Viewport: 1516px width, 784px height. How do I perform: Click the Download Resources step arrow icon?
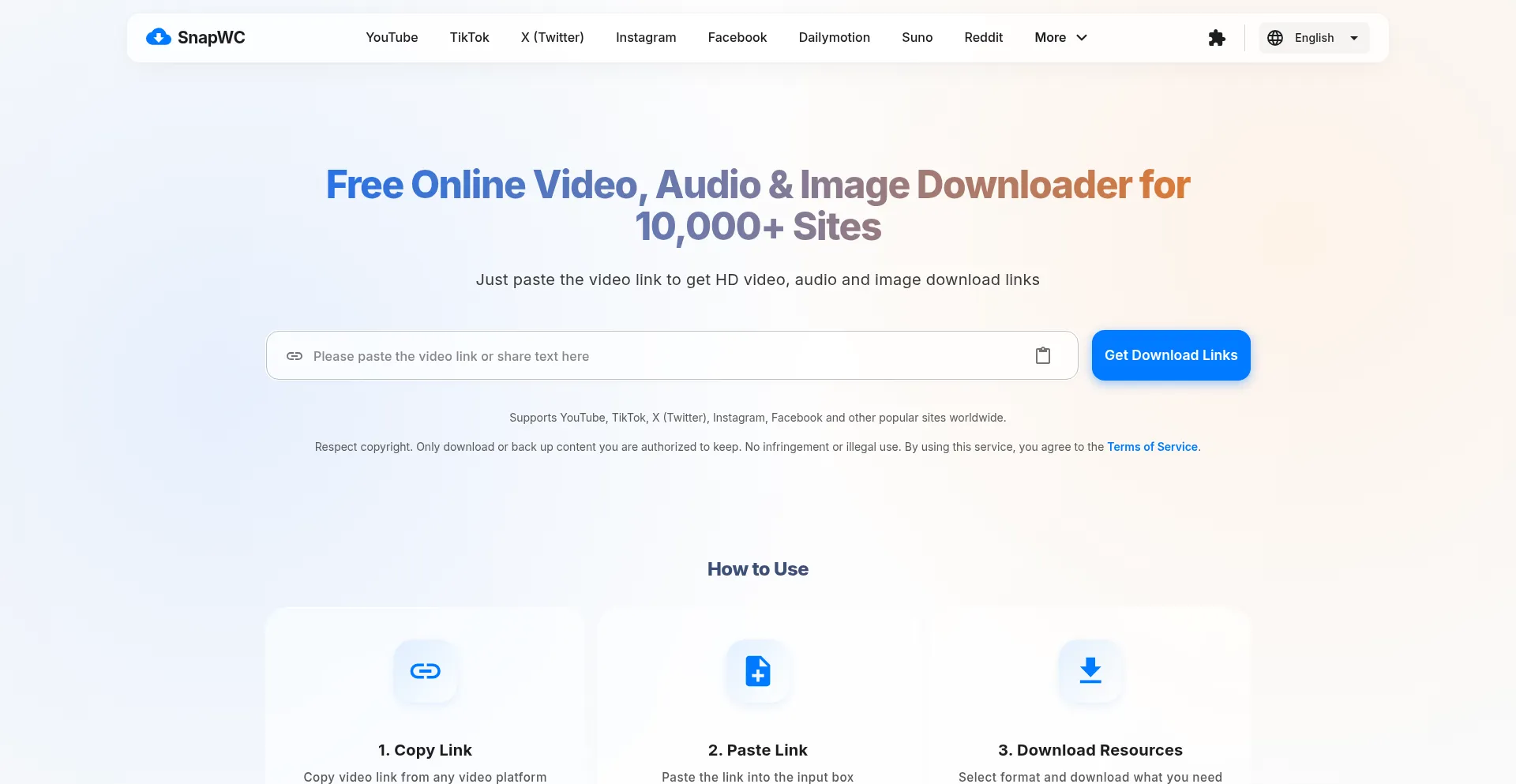(1090, 671)
